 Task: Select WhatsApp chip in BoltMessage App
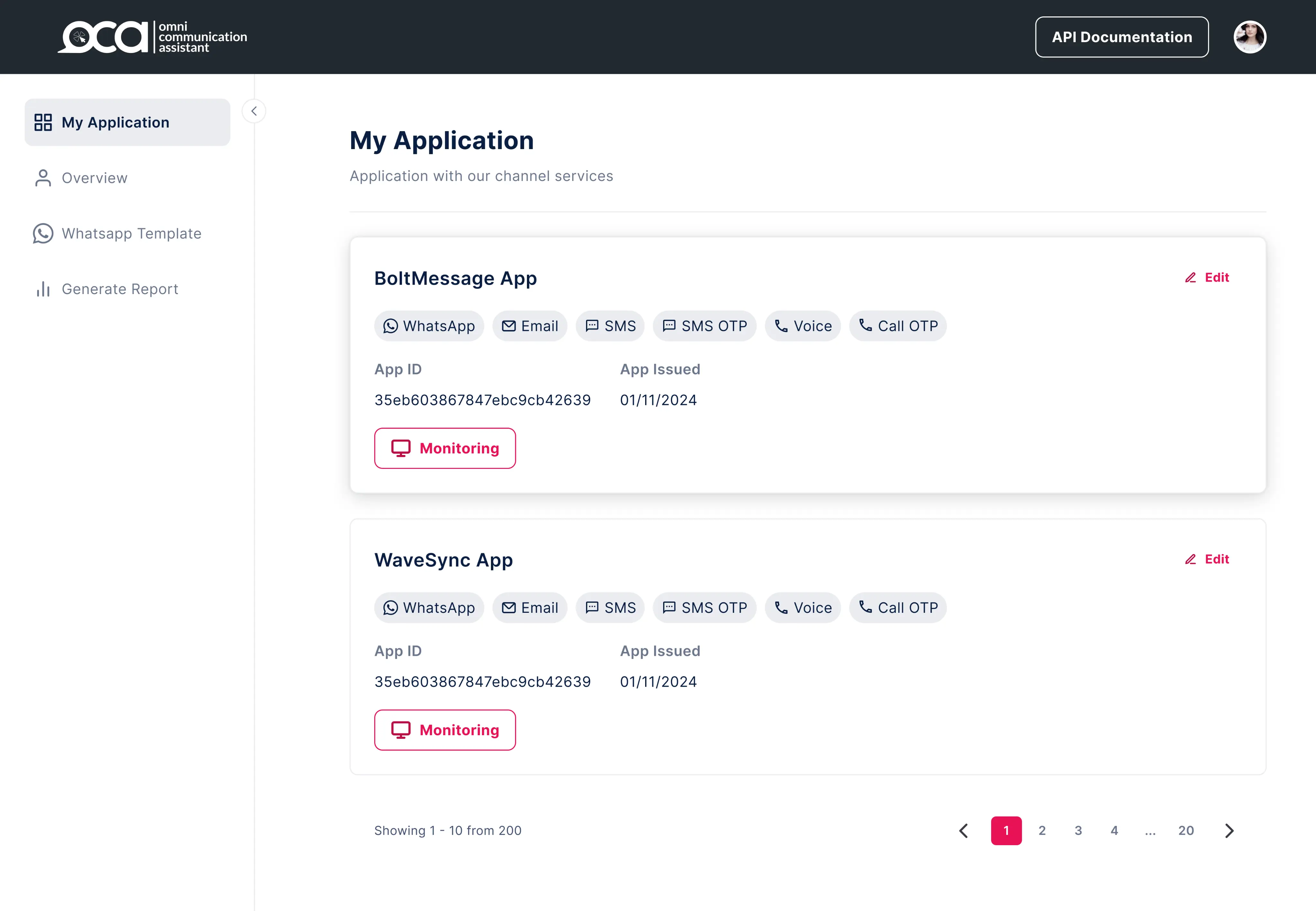pos(429,326)
